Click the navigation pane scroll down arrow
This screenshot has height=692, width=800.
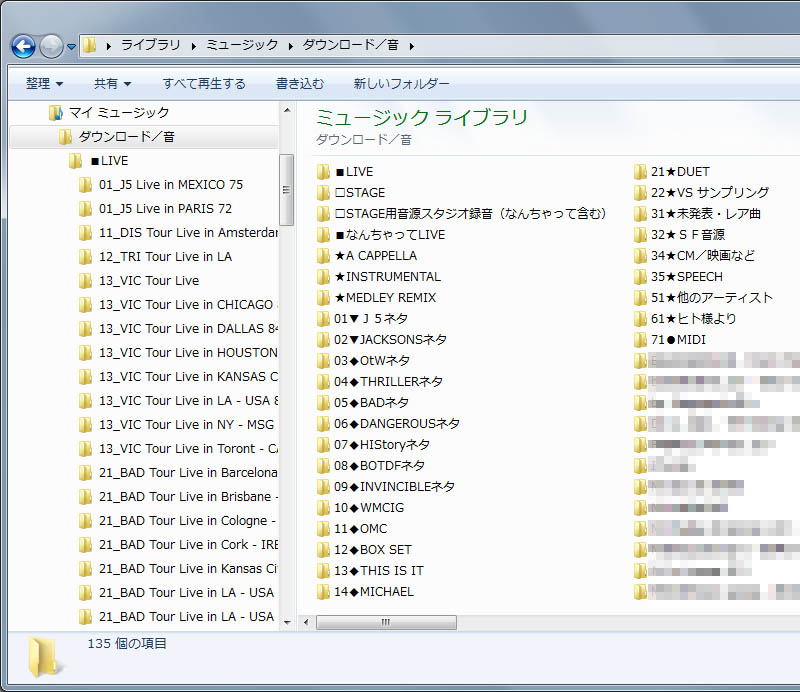click(287, 623)
